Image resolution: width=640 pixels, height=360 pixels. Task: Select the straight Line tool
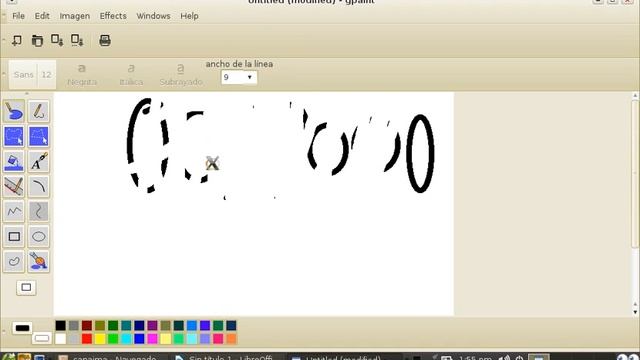pos(14,187)
